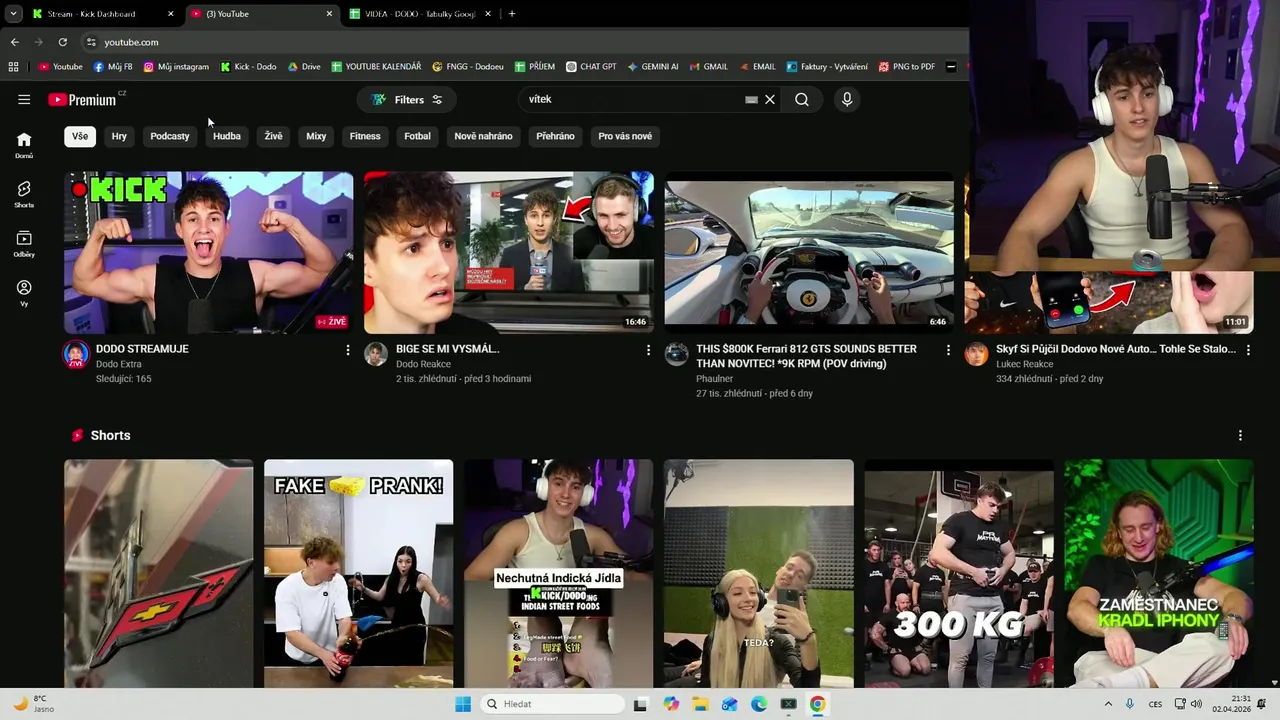Select the Fitness filter chip

point(365,136)
